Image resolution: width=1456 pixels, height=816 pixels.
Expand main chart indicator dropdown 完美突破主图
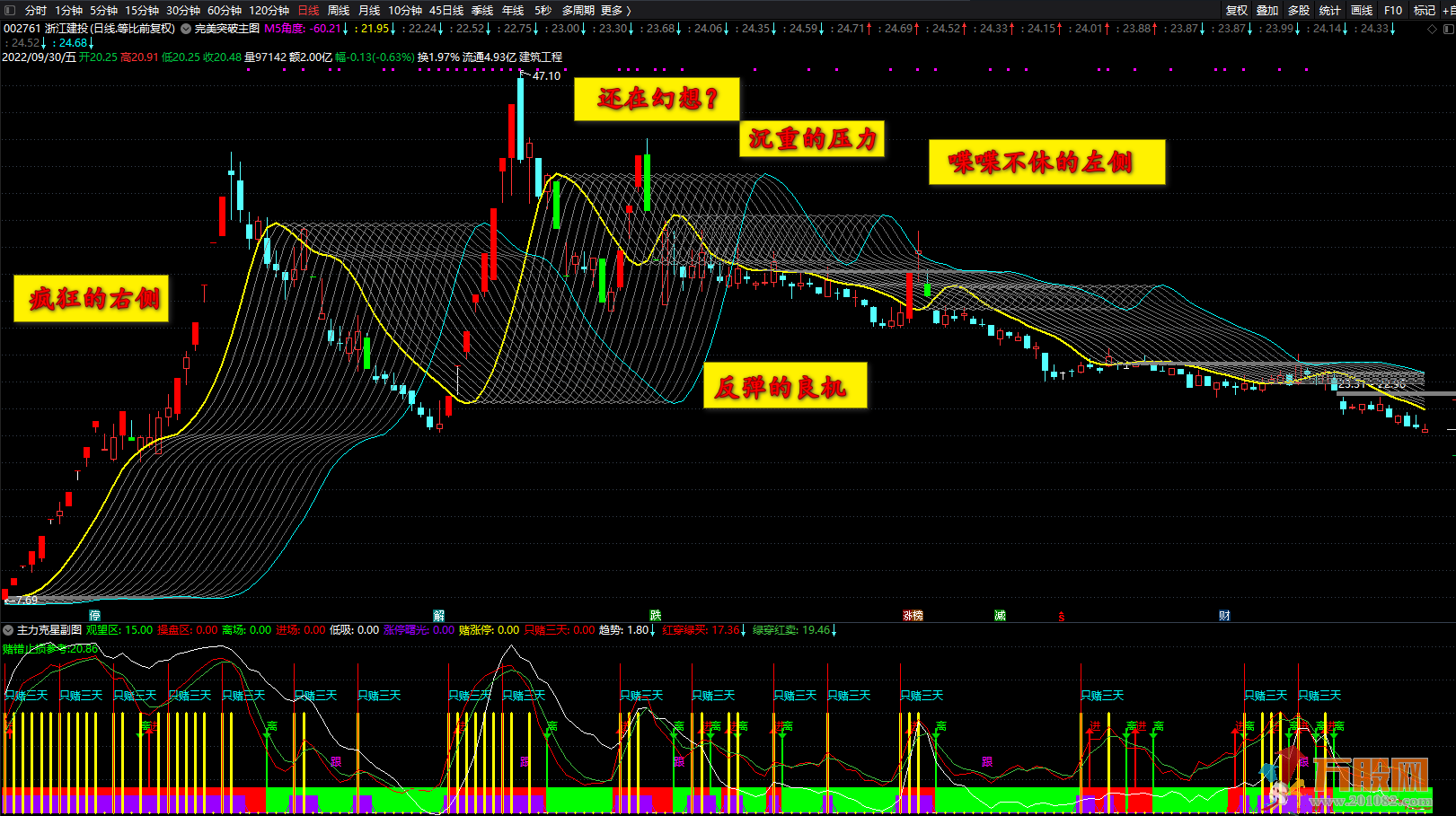tap(186, 29)
